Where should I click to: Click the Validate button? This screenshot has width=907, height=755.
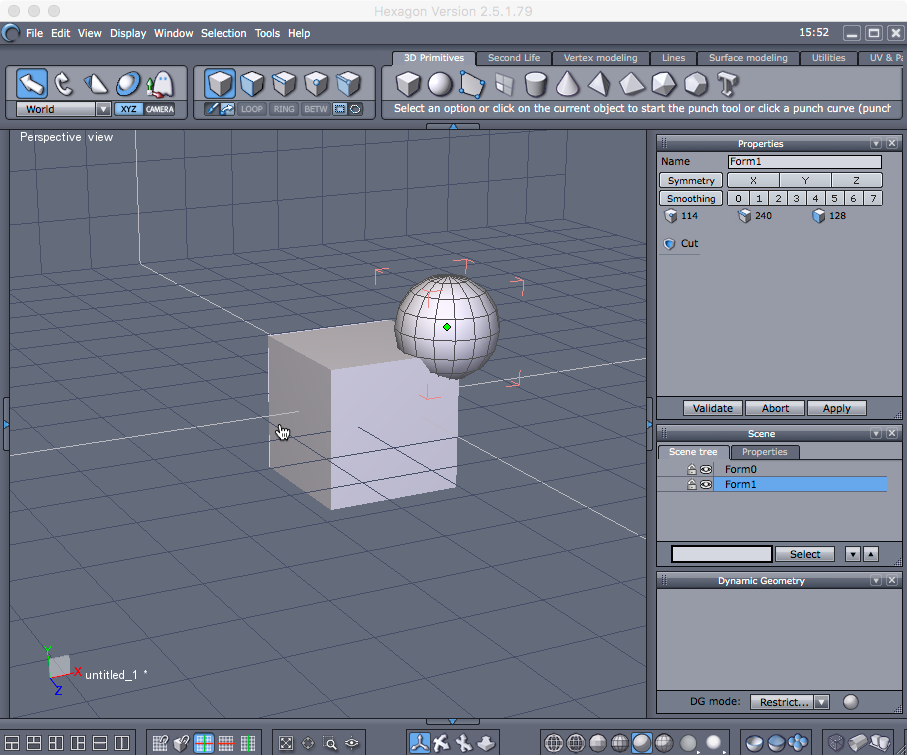pos(713,408)
